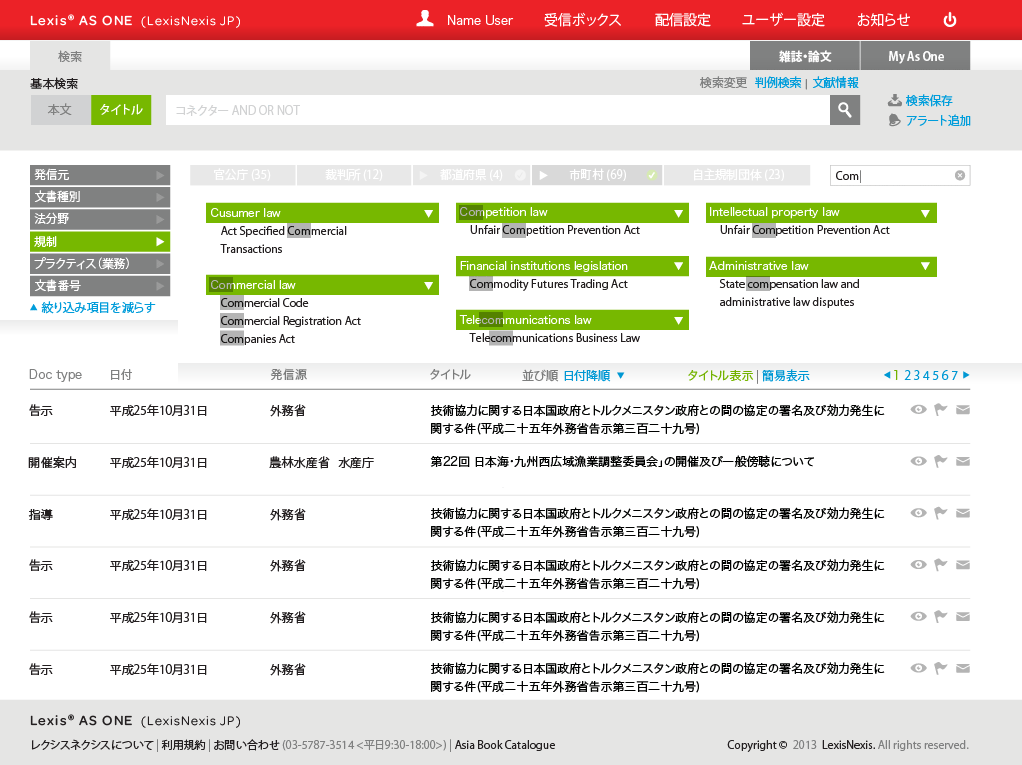Open ユーザー設定 in header menu
Image resolution: width=1022 pixels, height=765 pixels.
click(x=783, y=20)
